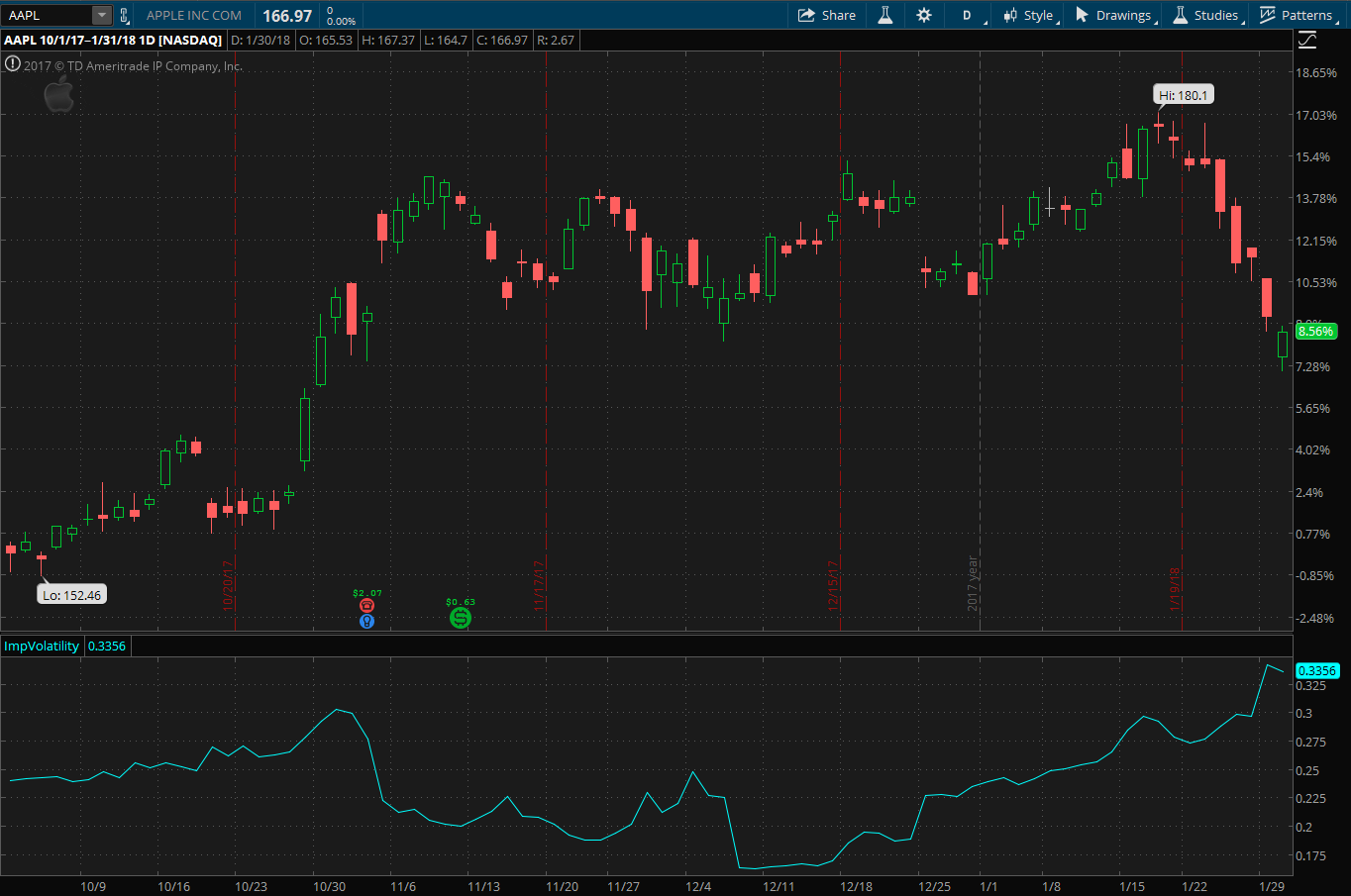
Task: Click the Share button
Action: point(827,15)
